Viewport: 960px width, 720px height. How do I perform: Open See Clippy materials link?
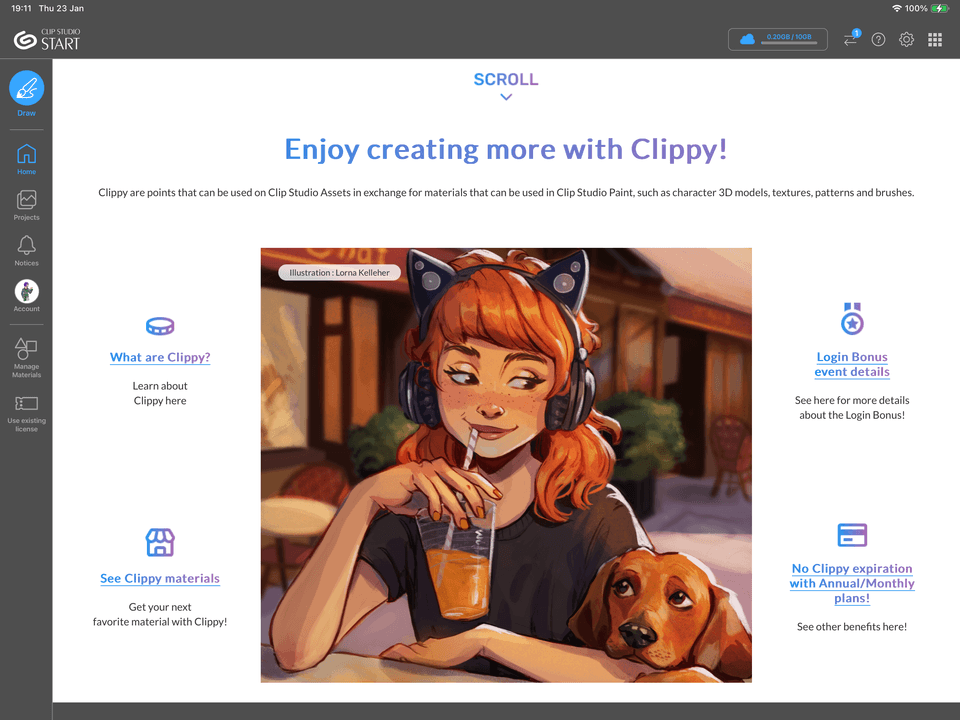pyautogui.click(x=160, y=578)
